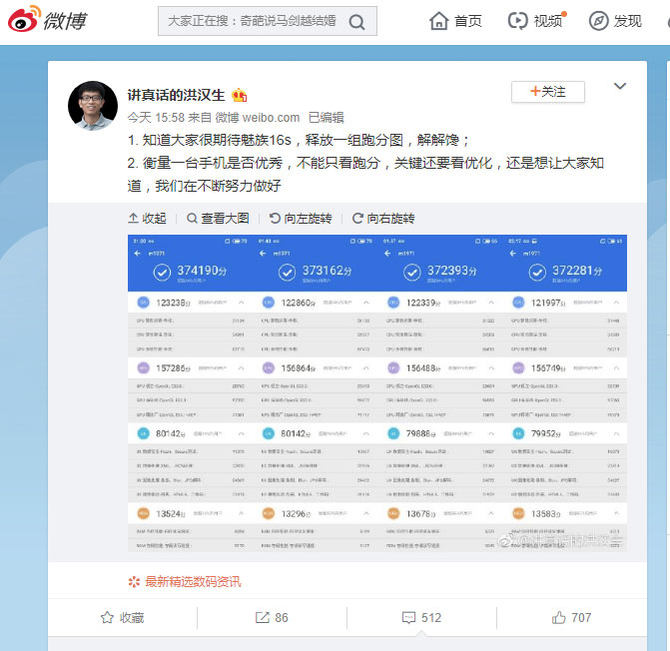This screenshot has width=670, height=651.
Task: Click the red icon beside 最新精选数码资讯
Action: (x=134, y=582)
